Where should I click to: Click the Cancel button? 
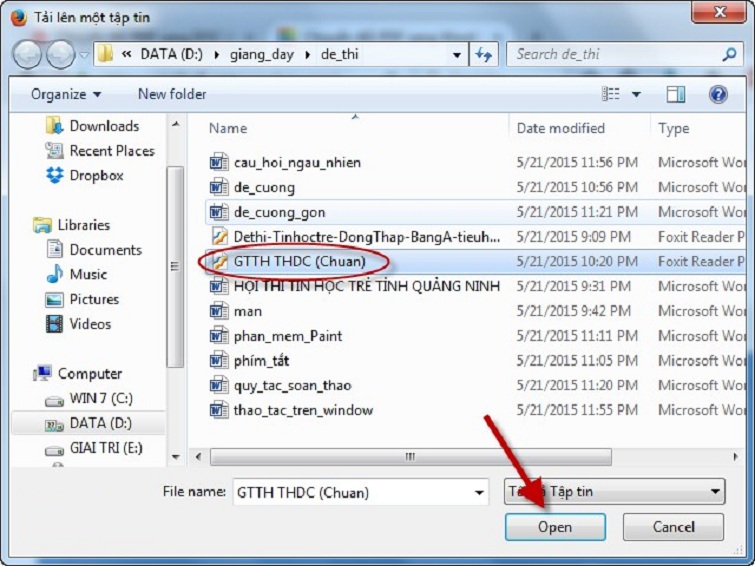[673, 527]
